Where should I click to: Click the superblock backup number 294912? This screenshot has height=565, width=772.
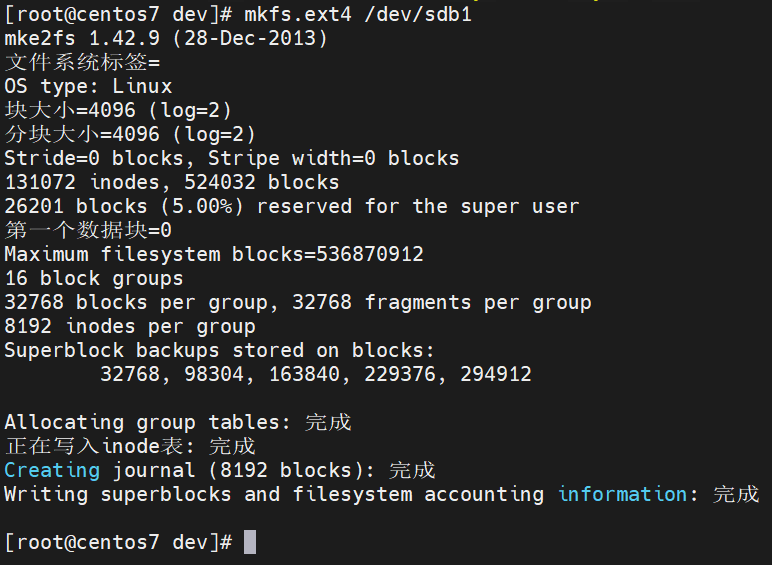(x=495, y=374)
